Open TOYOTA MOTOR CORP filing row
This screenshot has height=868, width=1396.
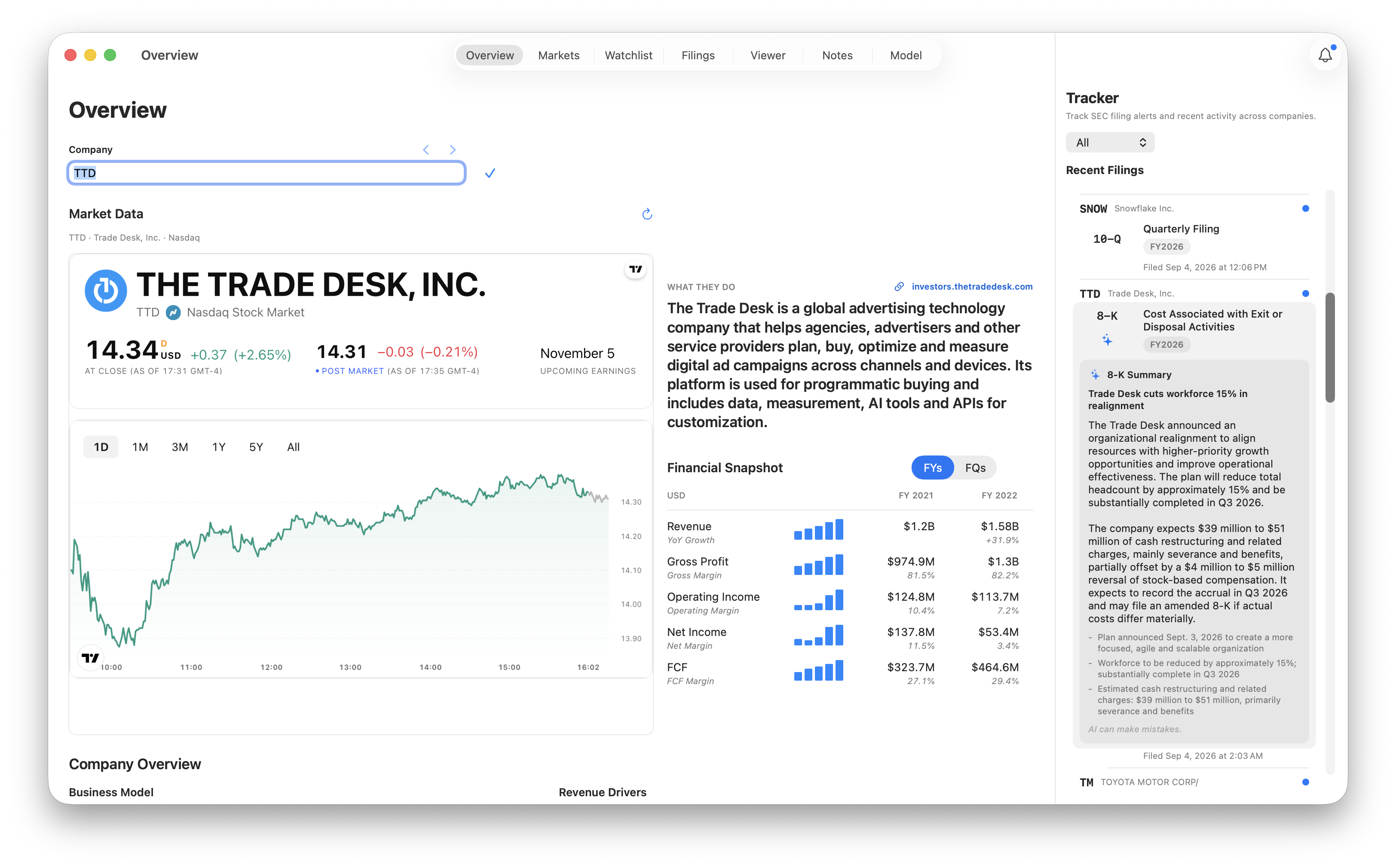pos(1194,782)
